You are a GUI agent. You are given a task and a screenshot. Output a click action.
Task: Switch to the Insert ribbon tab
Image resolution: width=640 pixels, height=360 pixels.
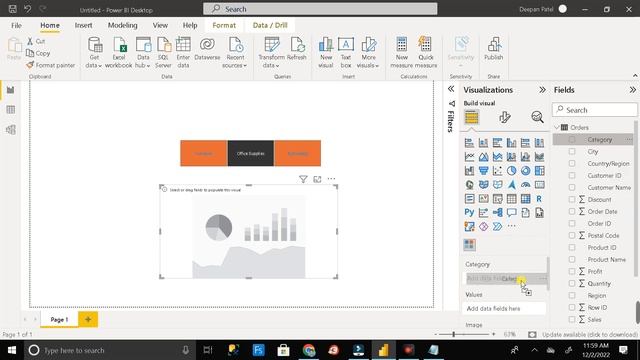[83, 25]
